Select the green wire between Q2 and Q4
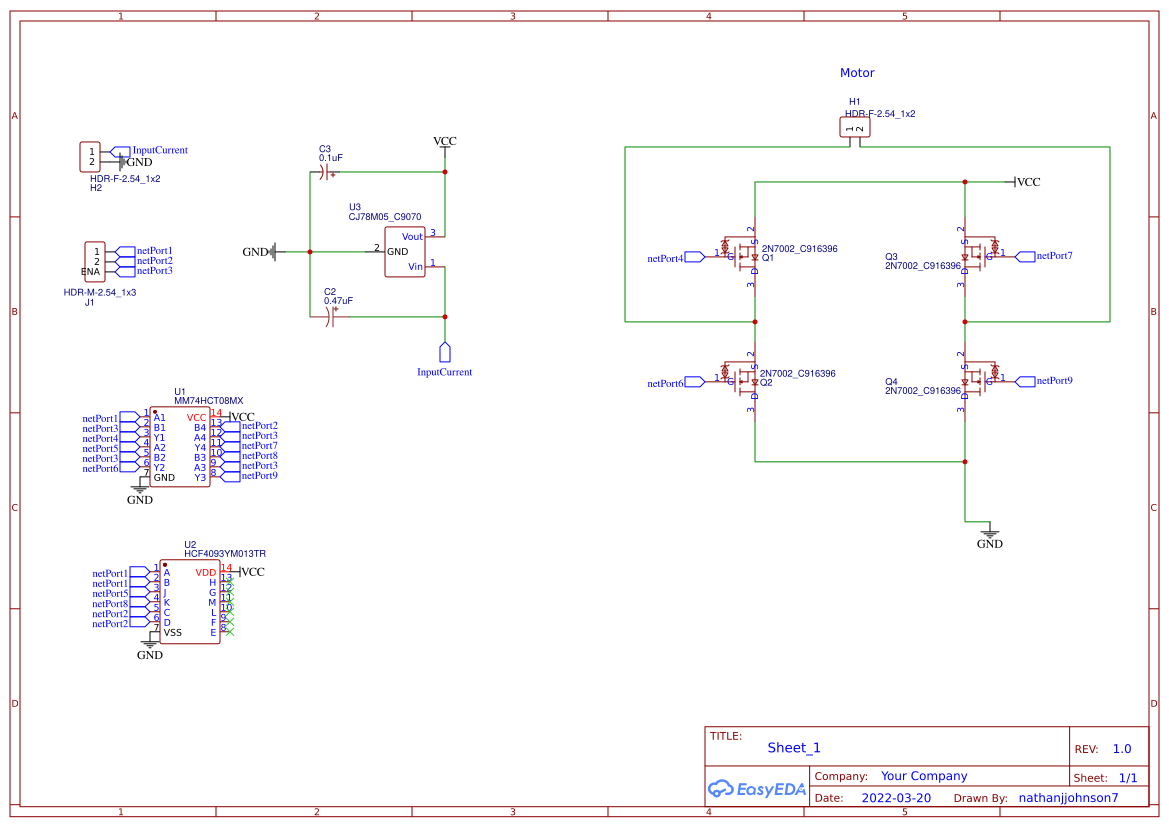This screenshot has height=827, width=1169. [858, 462]
